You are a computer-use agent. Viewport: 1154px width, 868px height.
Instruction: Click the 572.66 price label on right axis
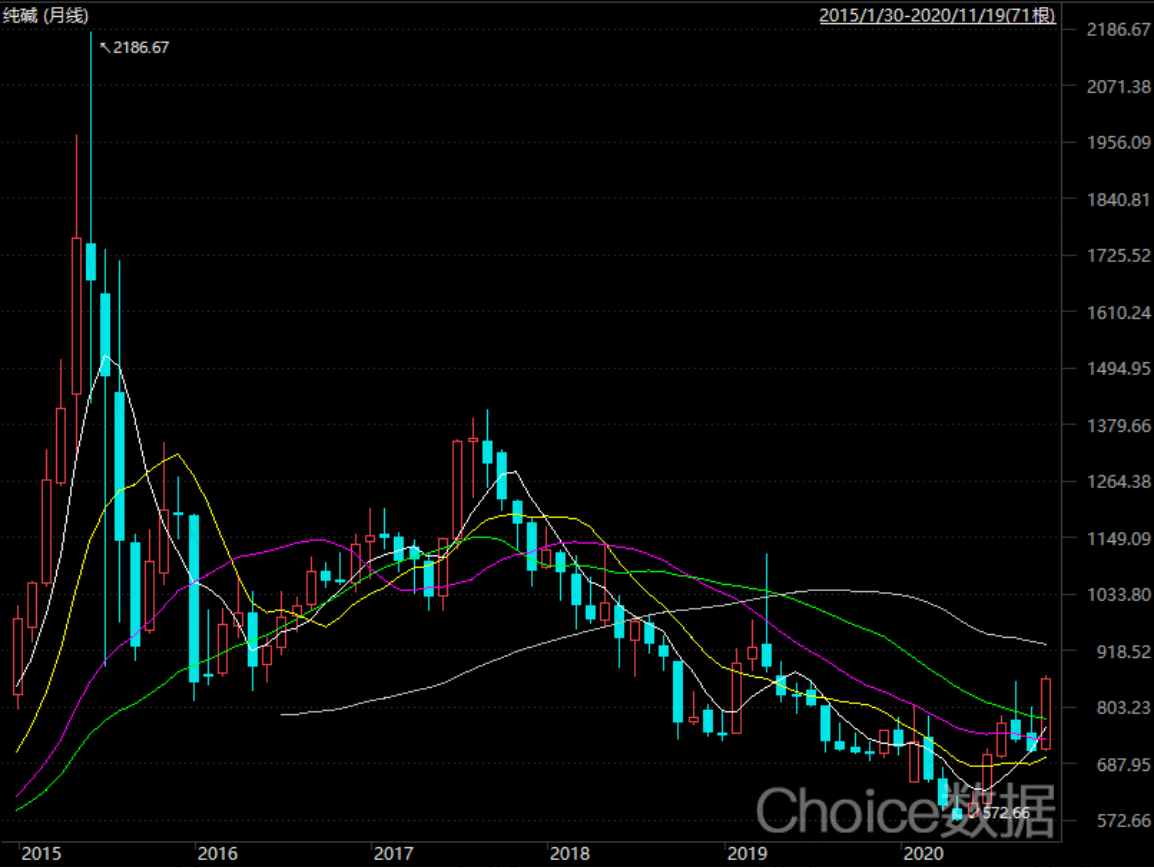pos(1123,821)
